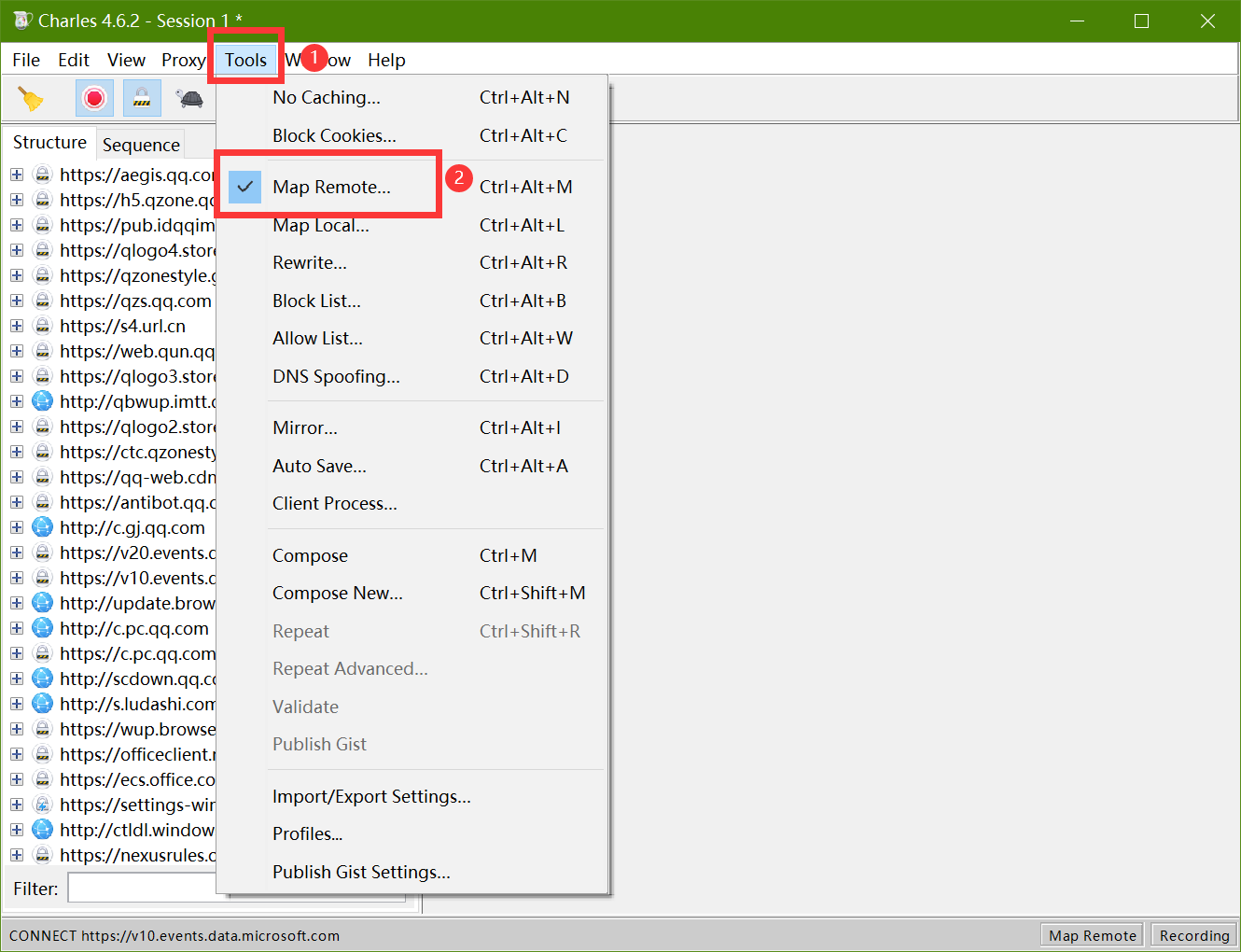Click the globe icon beside http://c.gj.qq.com
This screenshot has width=1241, height=952.
[x=43, y=526]
